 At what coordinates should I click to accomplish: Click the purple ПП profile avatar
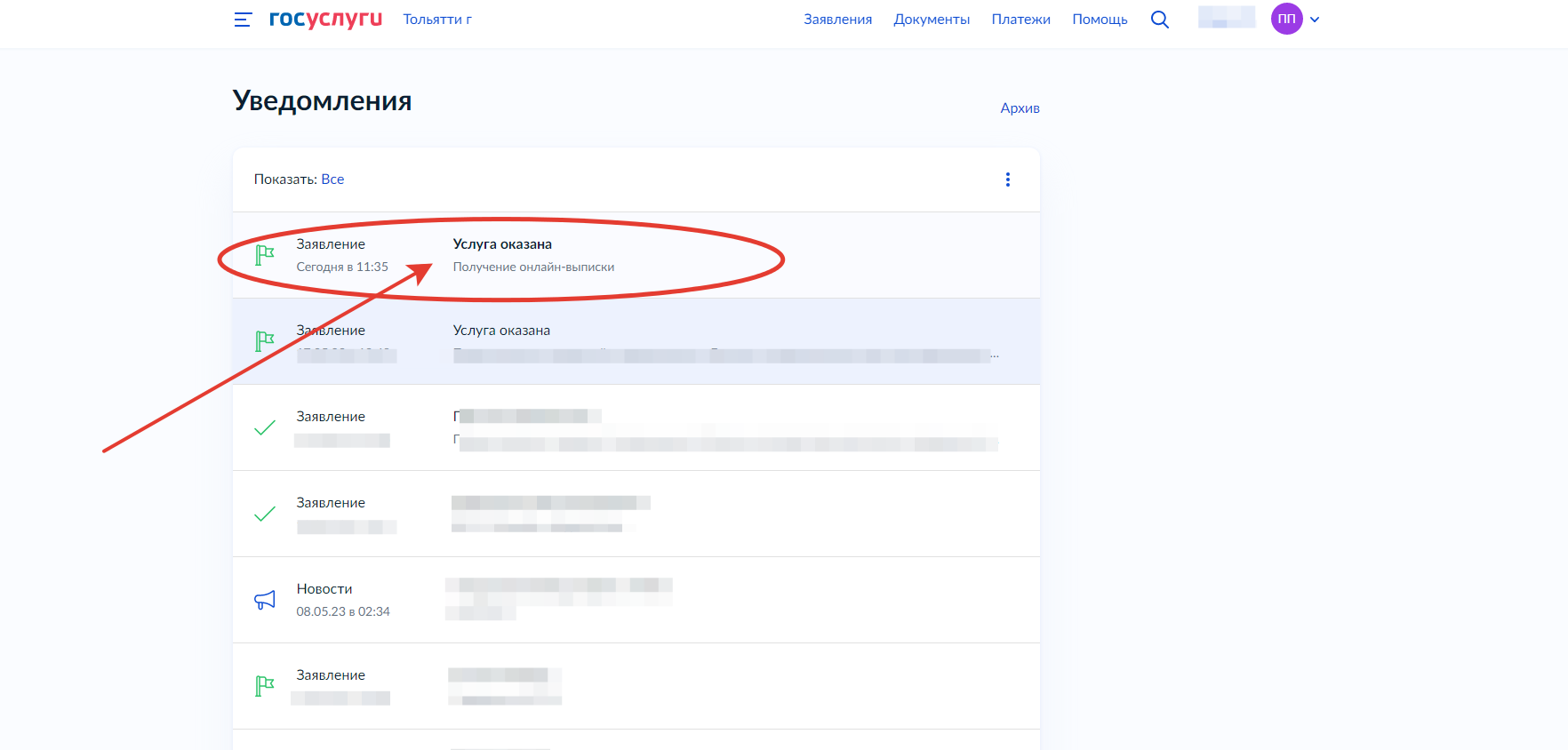pos(1286,19)
